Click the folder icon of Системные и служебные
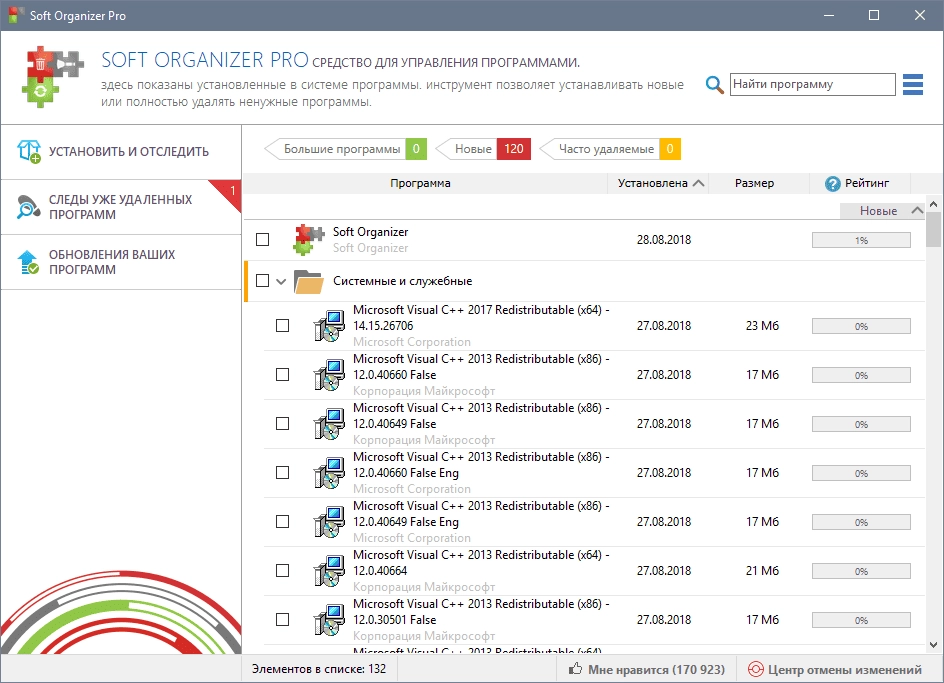944x683 pixels. pos(309,281)
